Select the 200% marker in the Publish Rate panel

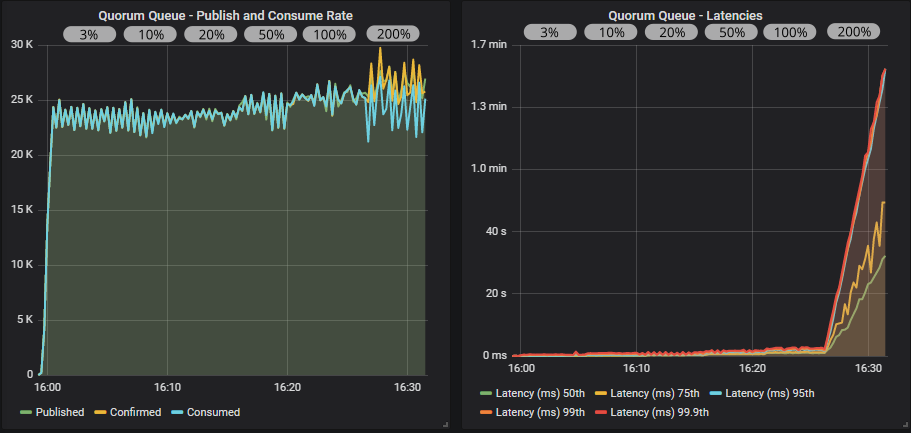(x=392, y=33)
